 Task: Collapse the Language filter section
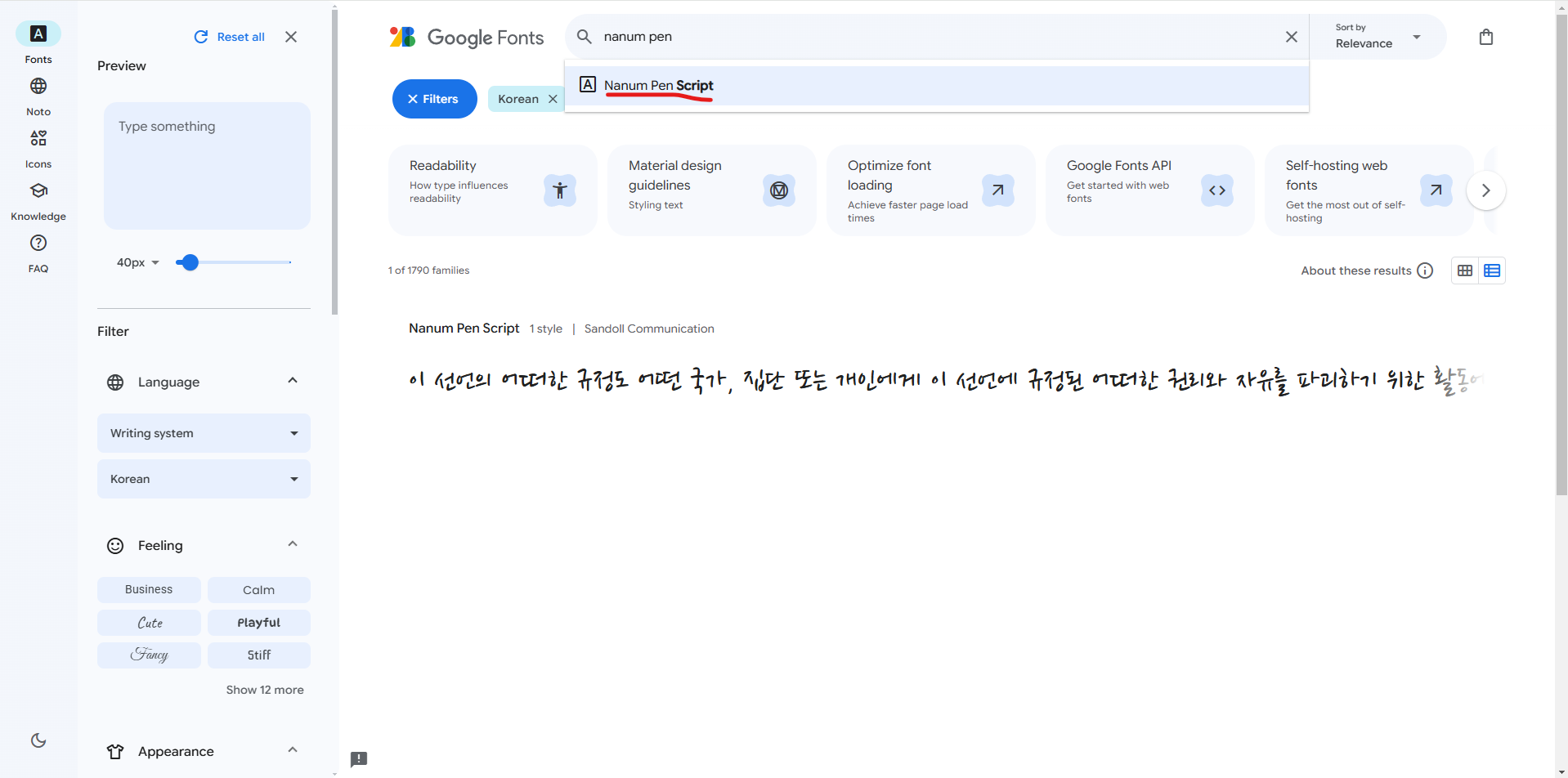click(293, 381)
